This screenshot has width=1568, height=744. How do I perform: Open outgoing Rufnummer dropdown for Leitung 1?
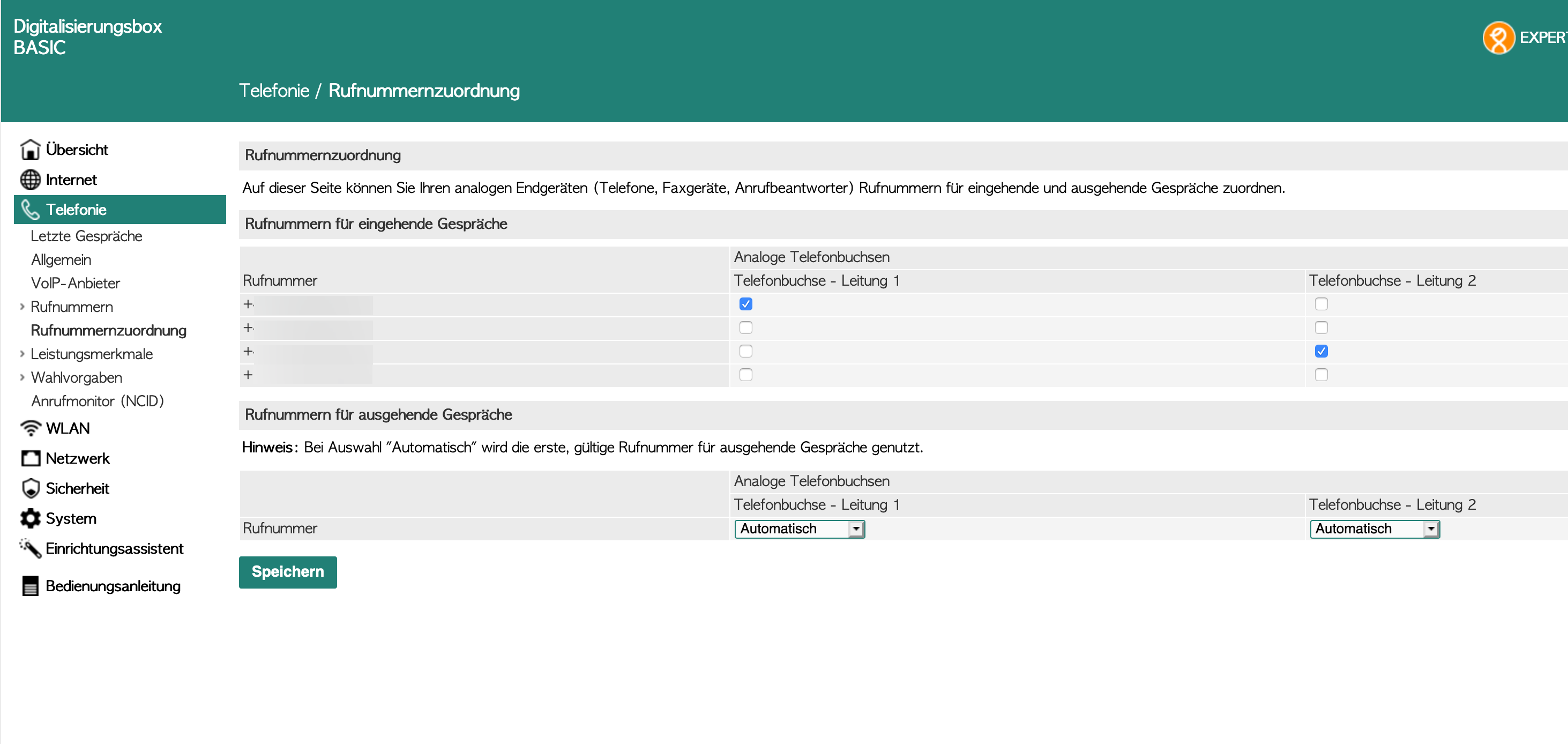pyautogui.click(x=799, y=529)
